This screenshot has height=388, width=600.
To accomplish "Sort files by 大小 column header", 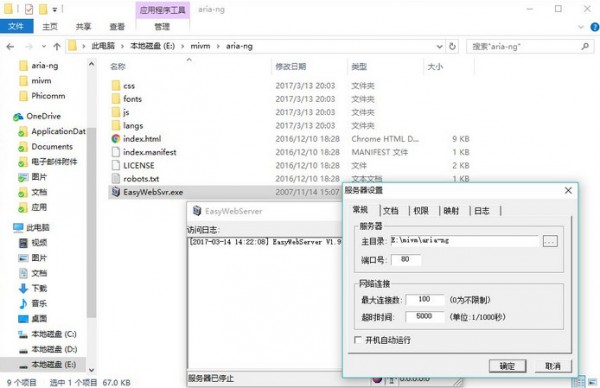I will click(x=435, y=67).
